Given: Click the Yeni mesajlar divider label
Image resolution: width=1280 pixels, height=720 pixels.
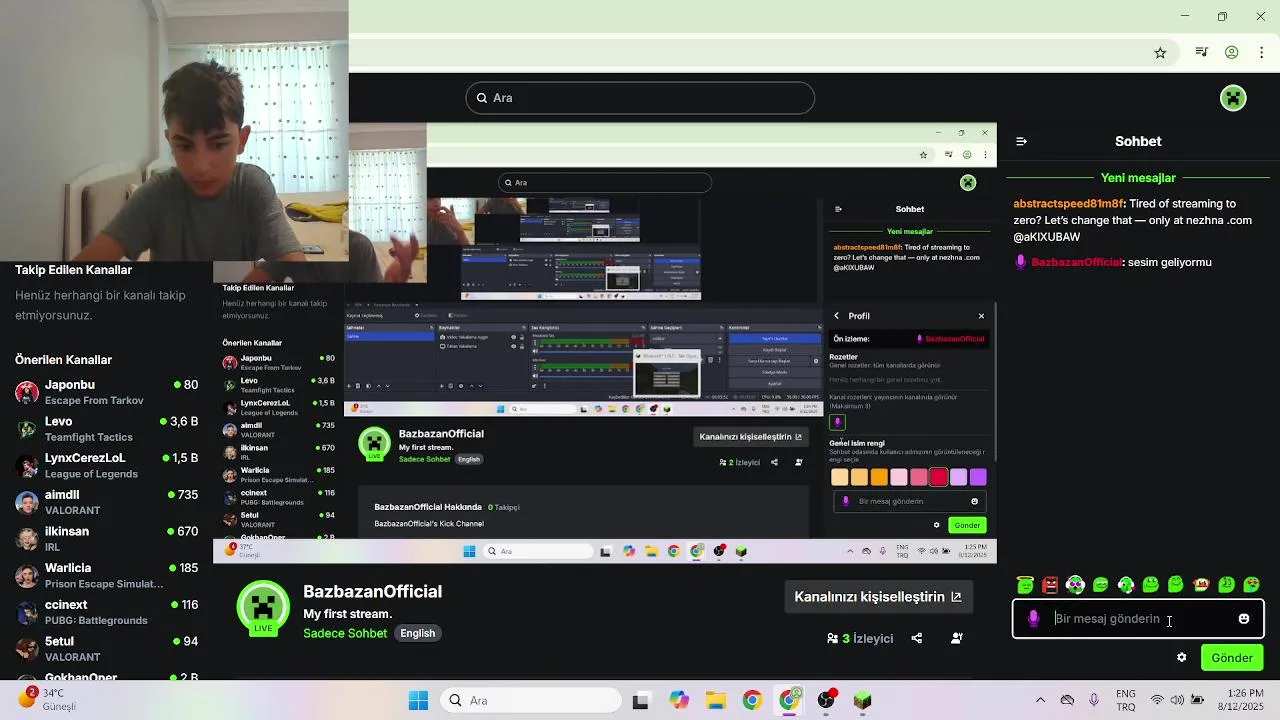Looking at the screenshot, I should click(1138, 178).
